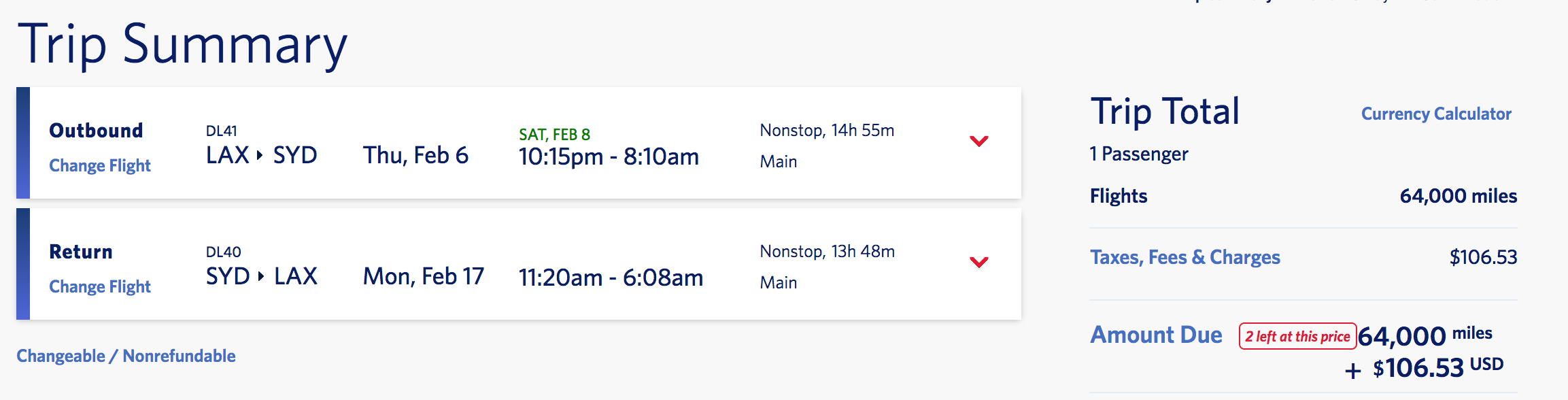
Task: Open the Currency Calculator
Action: (x=1436, y=114)
